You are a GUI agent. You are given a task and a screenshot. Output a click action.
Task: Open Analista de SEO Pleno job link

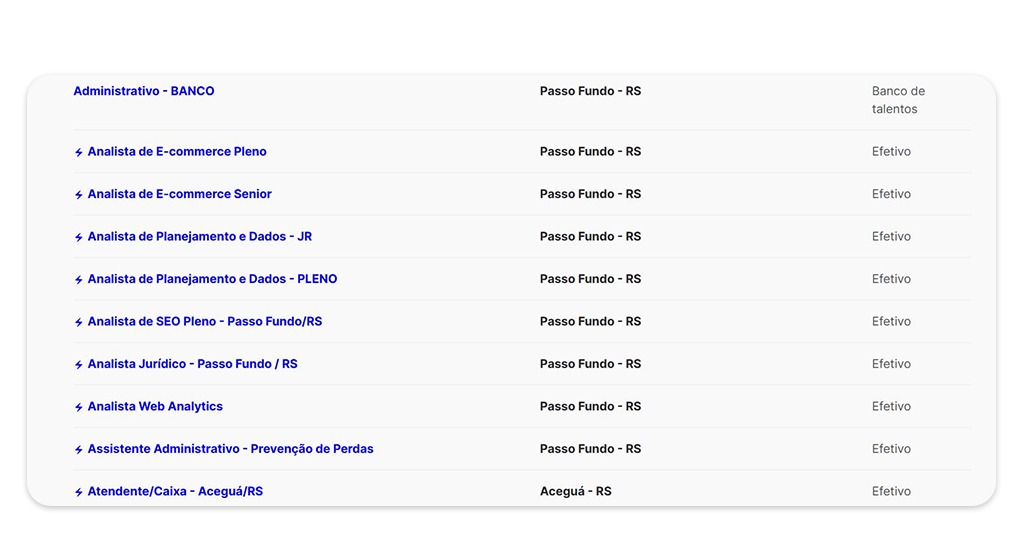[x=204, y=322]
